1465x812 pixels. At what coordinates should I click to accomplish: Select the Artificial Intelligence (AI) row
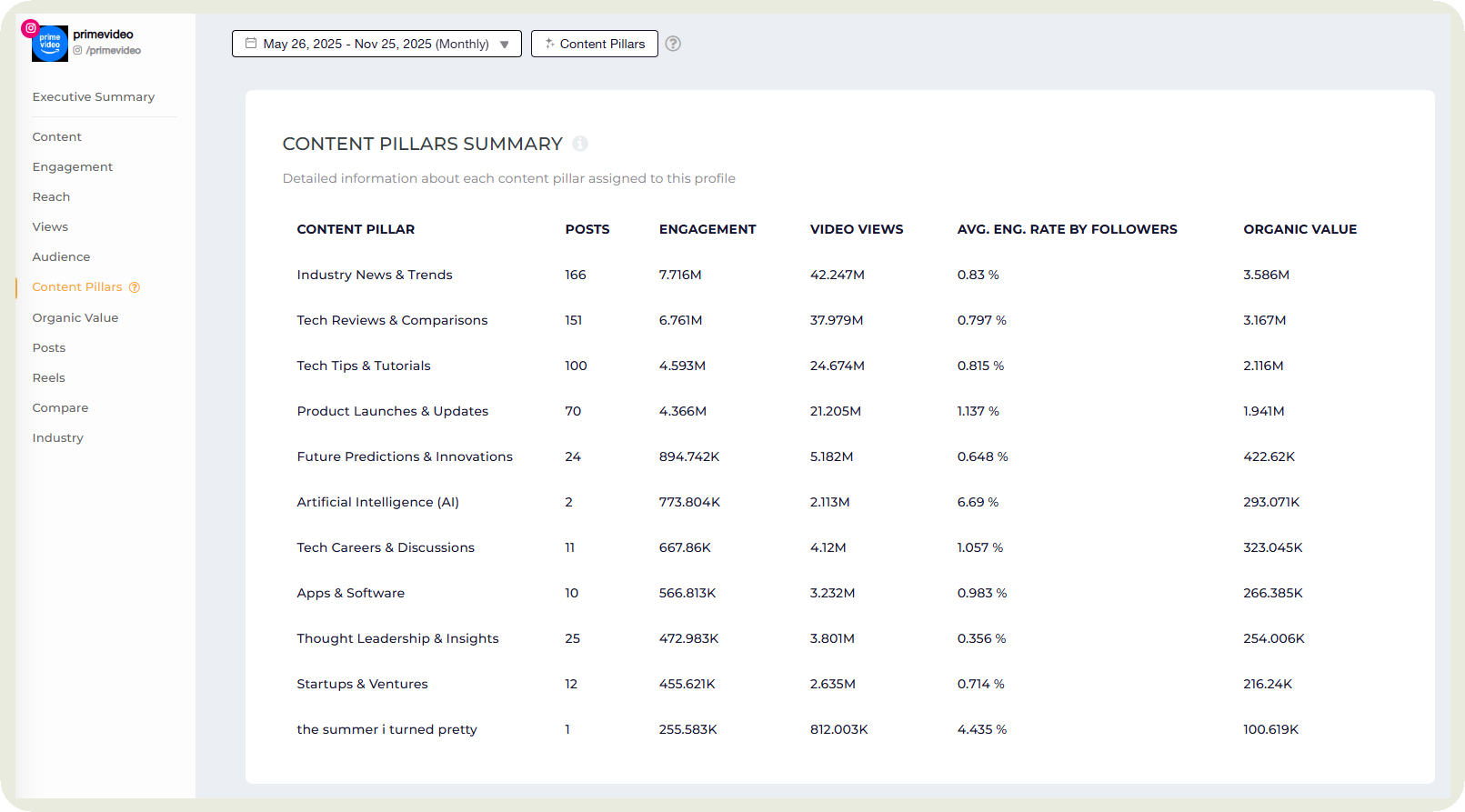click(840, 502)
